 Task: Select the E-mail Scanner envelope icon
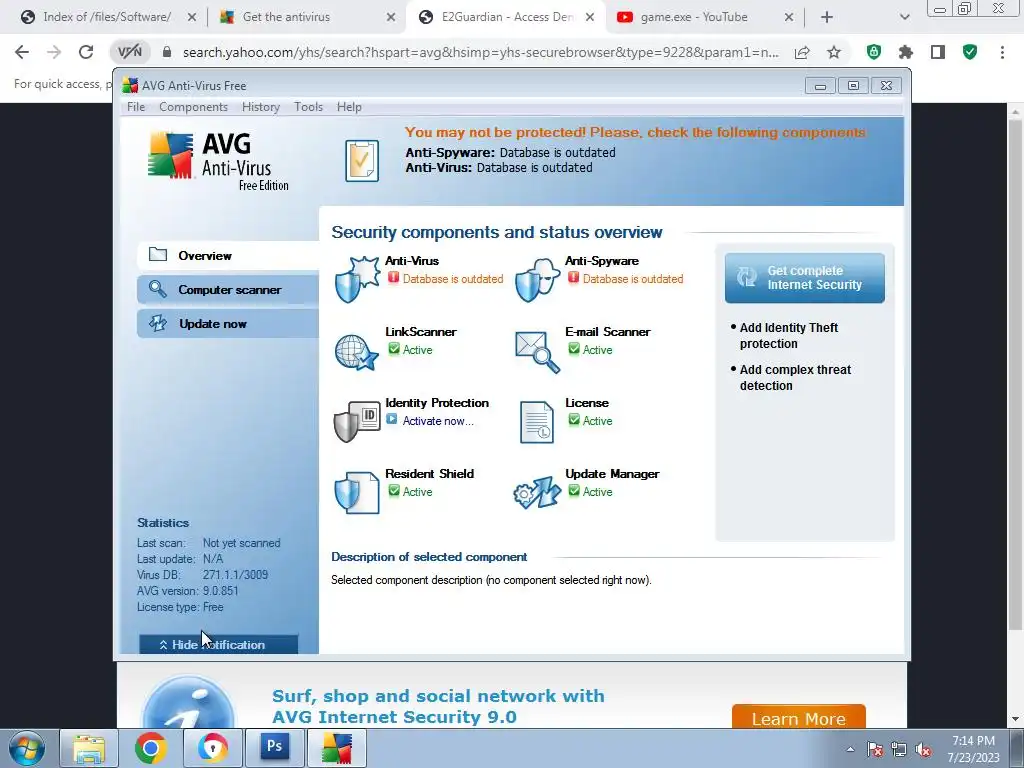(x=537, y=352)
